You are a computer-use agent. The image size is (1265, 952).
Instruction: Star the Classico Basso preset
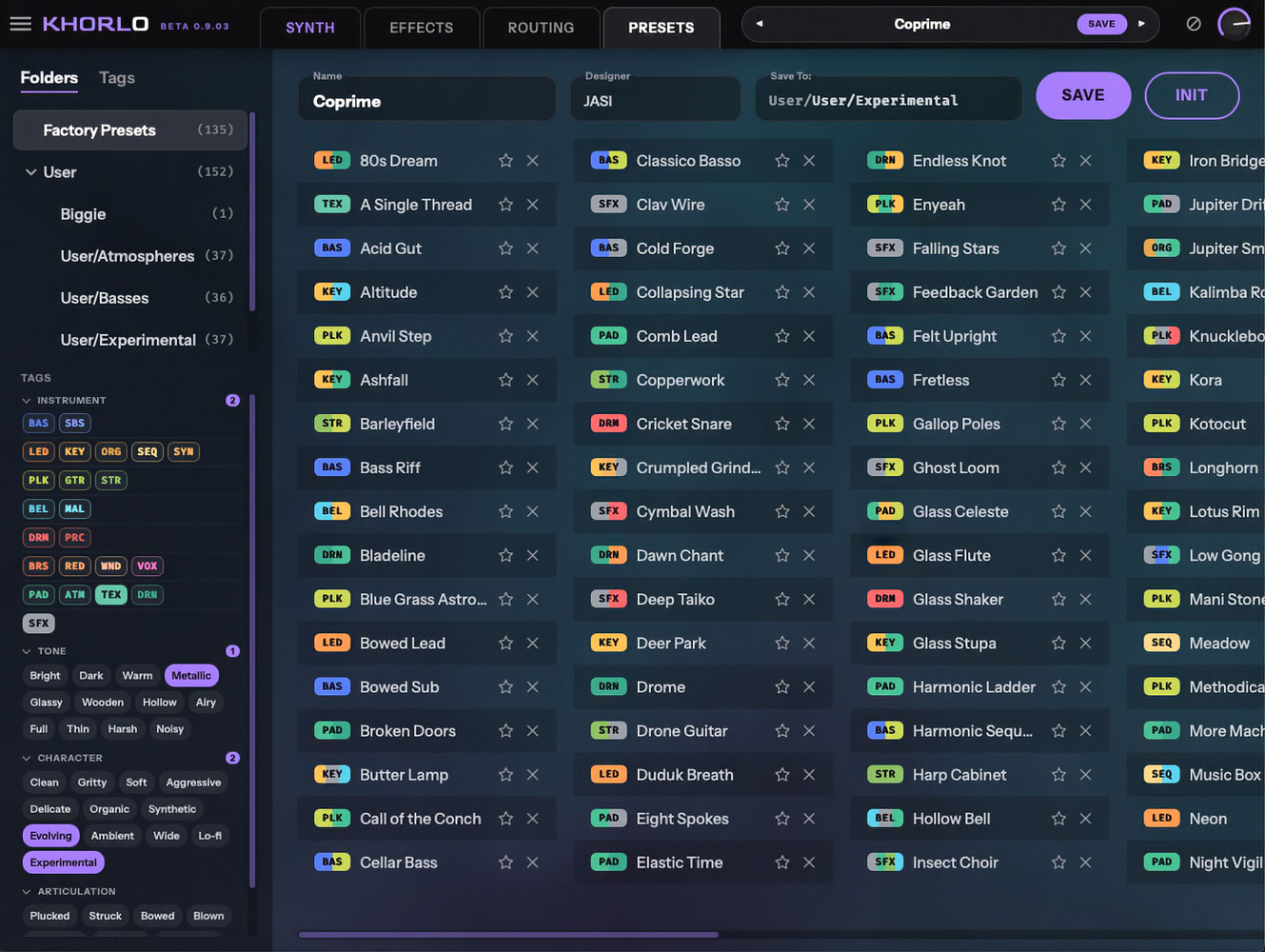tap(782, 161)
